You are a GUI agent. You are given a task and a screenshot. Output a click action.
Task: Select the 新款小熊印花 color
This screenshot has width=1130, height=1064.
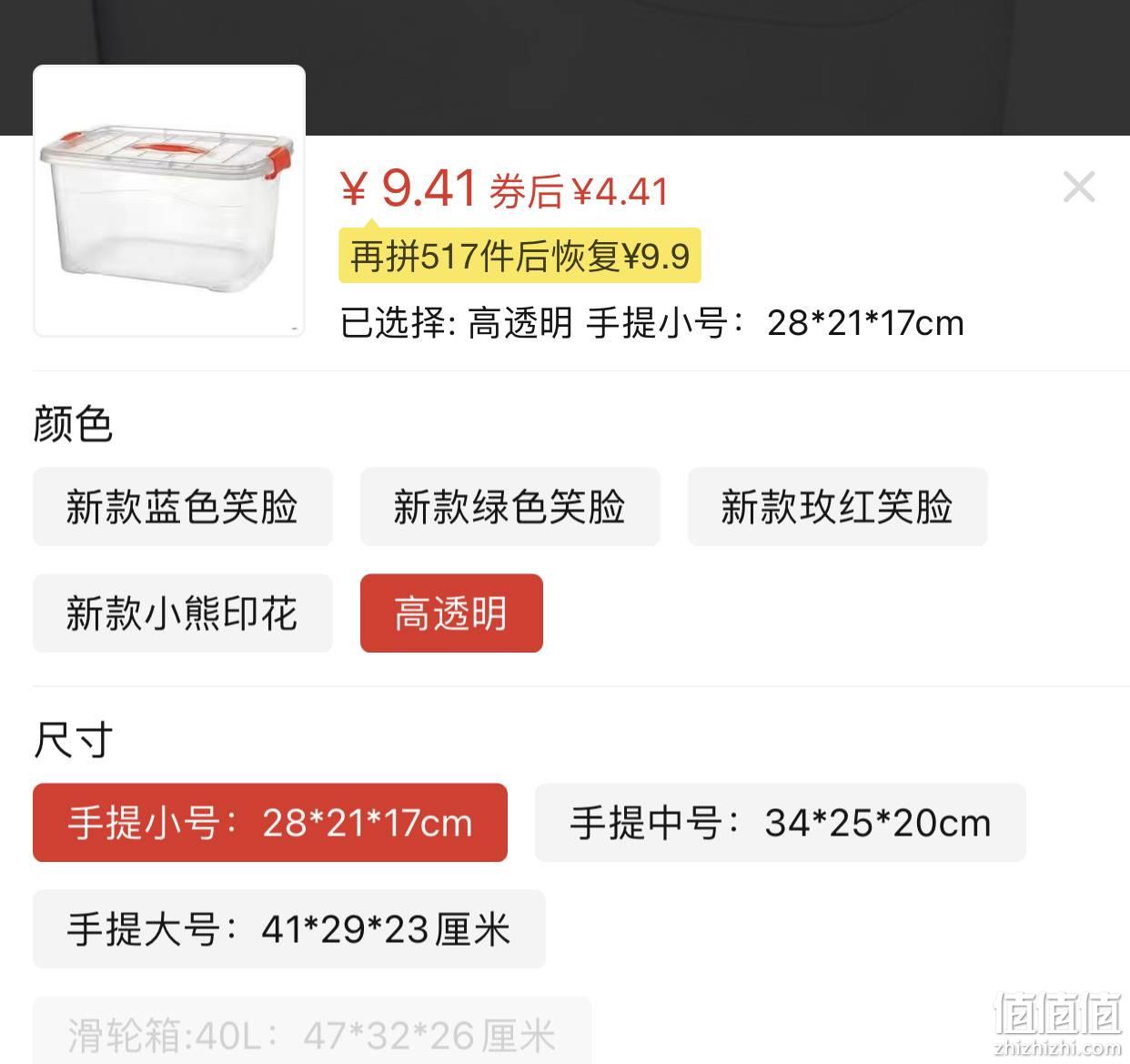tap(183, 613)
